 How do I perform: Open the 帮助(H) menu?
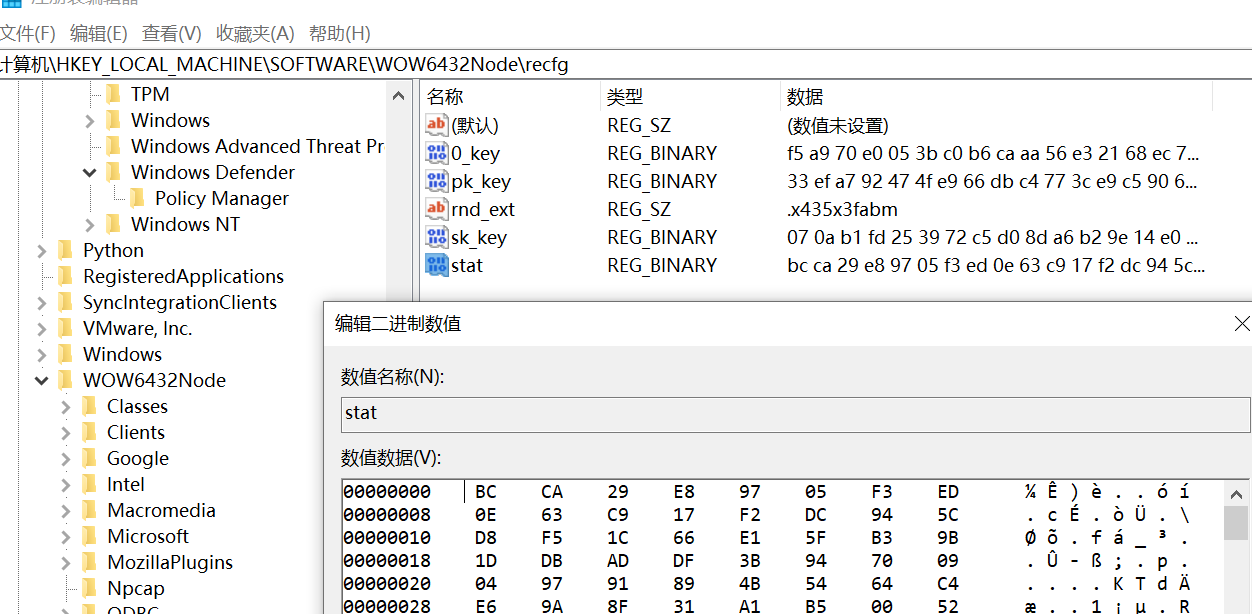pos(339,33)
